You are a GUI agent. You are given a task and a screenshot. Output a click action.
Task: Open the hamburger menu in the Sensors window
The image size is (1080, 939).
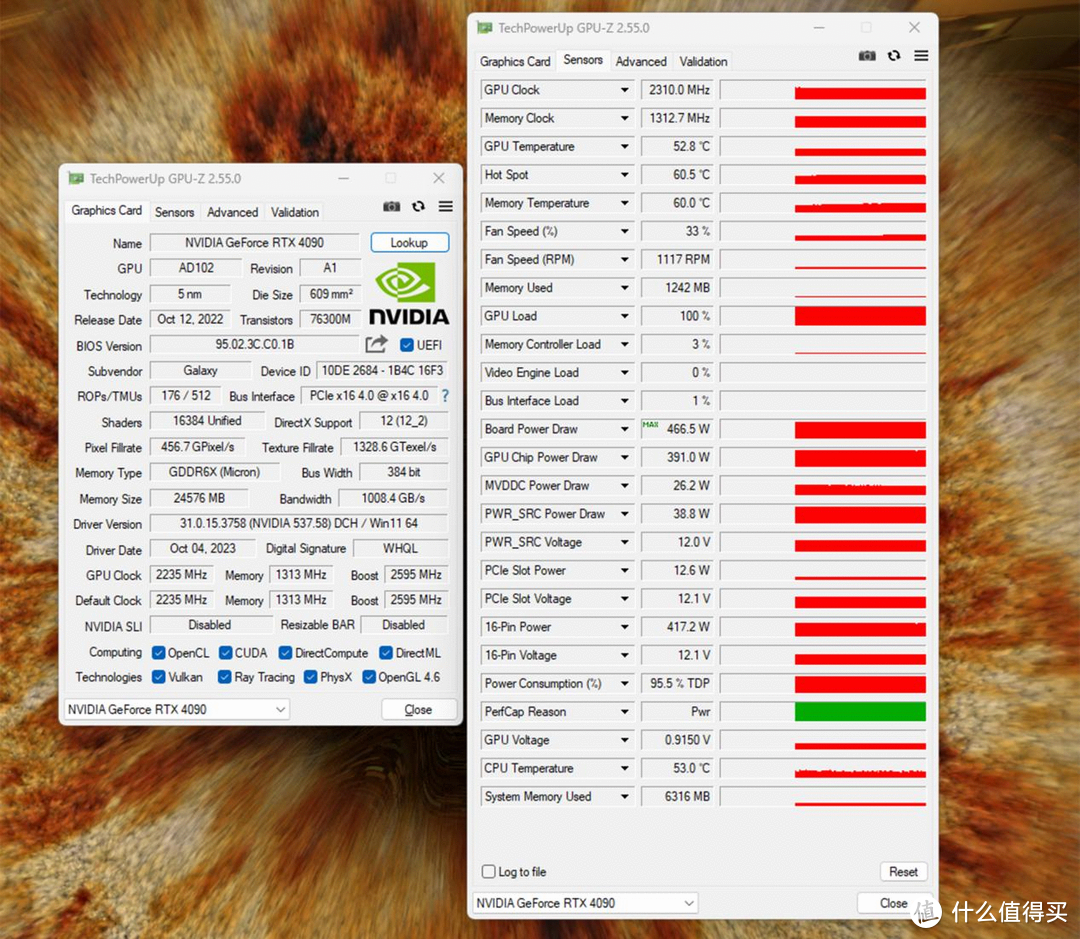921,56
